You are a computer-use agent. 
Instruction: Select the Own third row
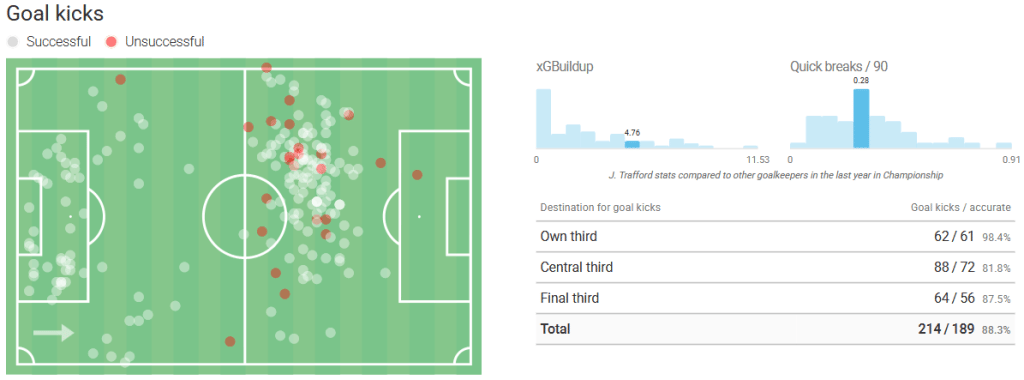(773, 236)
